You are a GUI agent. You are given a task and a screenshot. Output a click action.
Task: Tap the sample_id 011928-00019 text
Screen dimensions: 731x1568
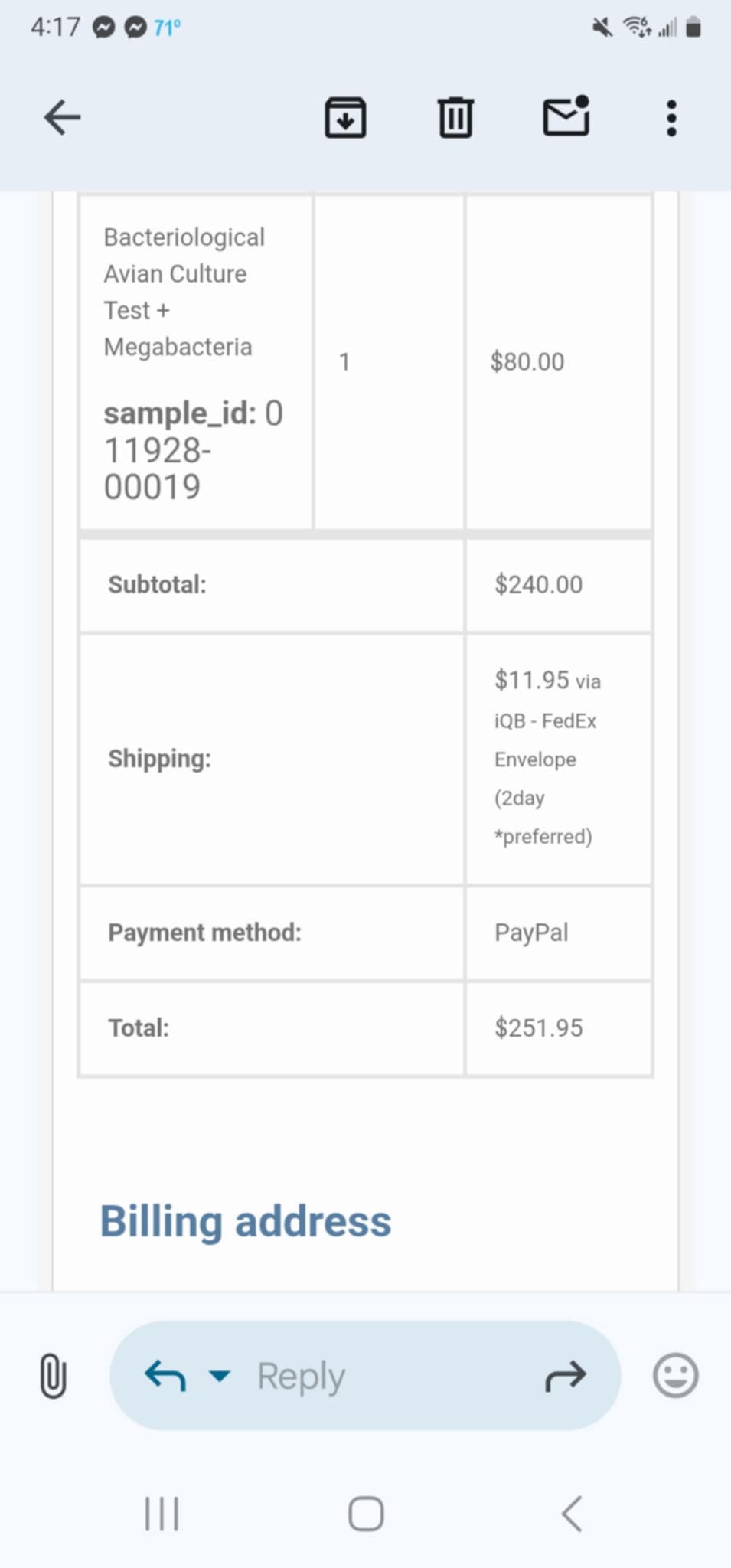(x=194, y=450)
